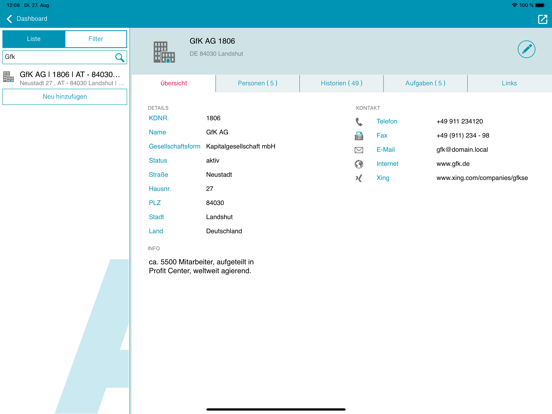The height and width of the screenshot is (414, 552).
Task: Open the Historien (49) tab
Action: pos(341,83)
